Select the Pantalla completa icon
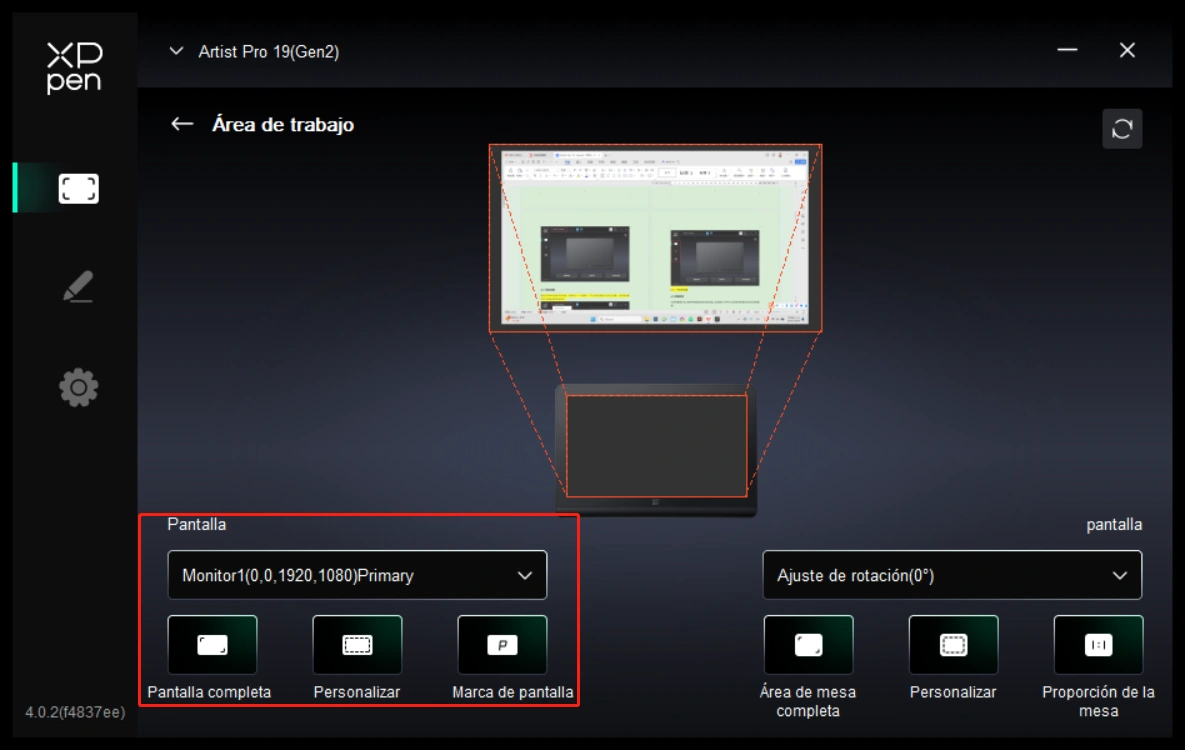This screenshot has height=750, width=1185. pyautogui.click(x=212, y=645)
